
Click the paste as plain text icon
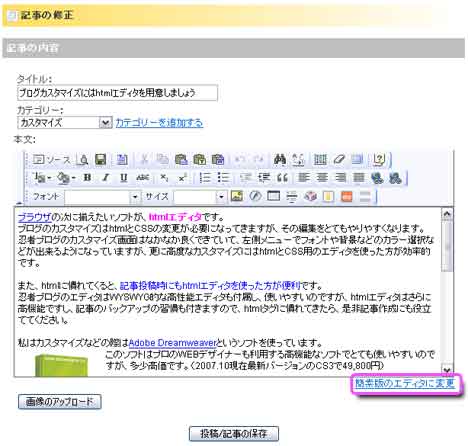click(199, 160)
